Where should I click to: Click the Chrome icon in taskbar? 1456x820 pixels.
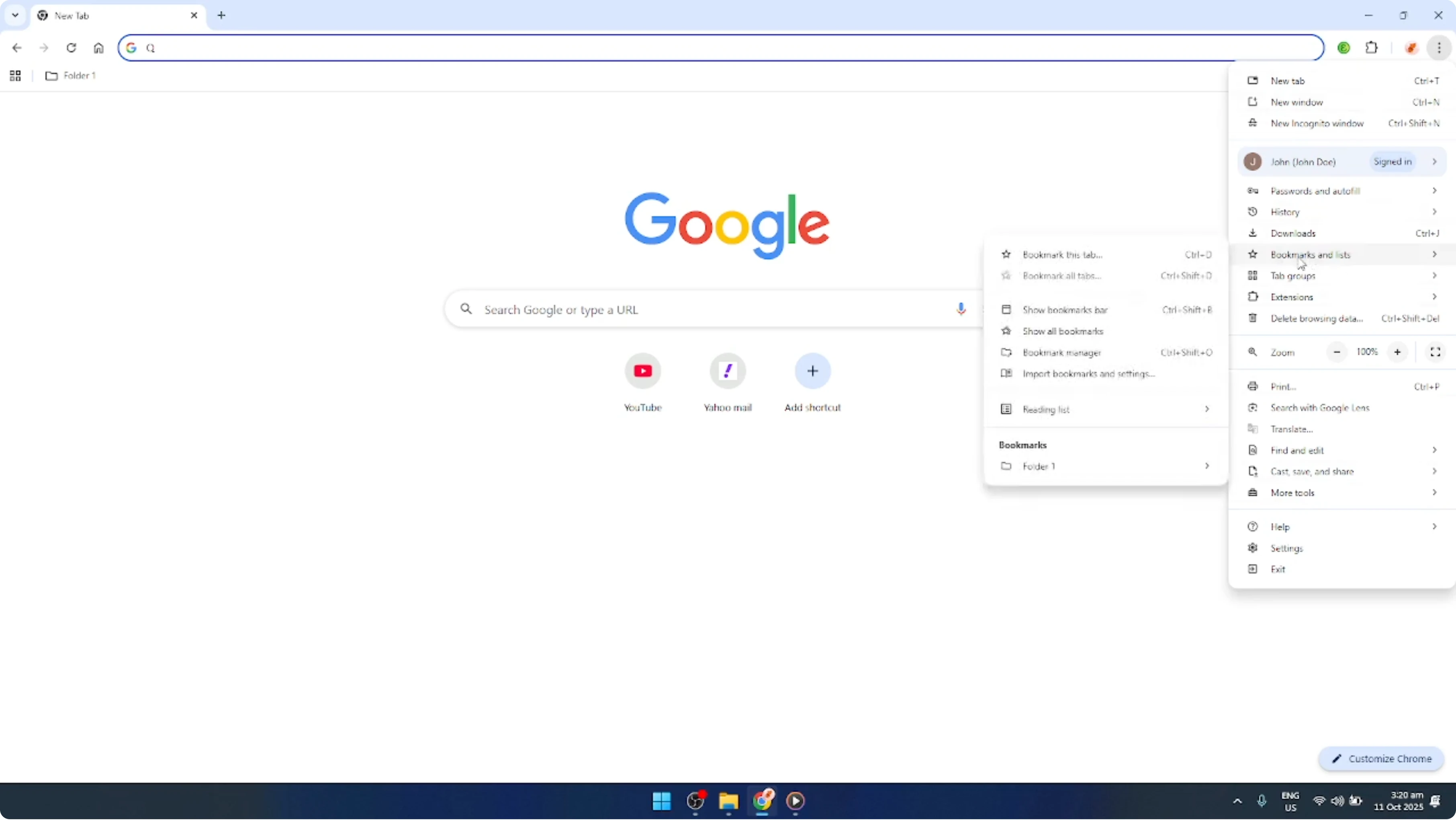coord(763,802)
